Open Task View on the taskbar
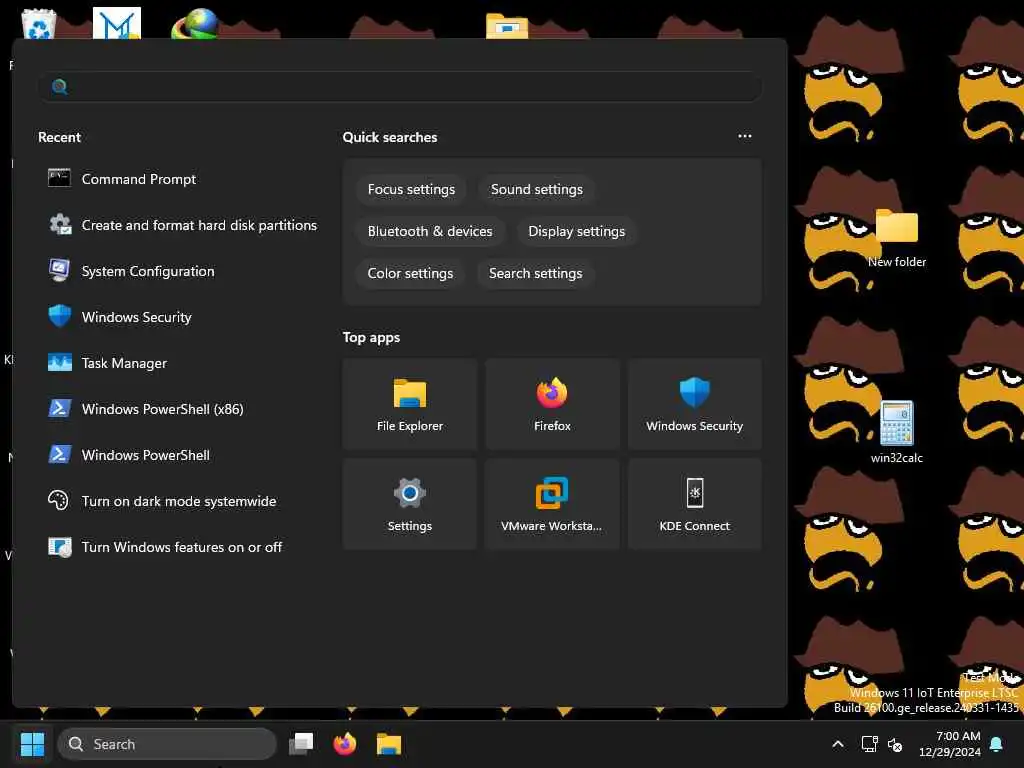 [301, 744]
